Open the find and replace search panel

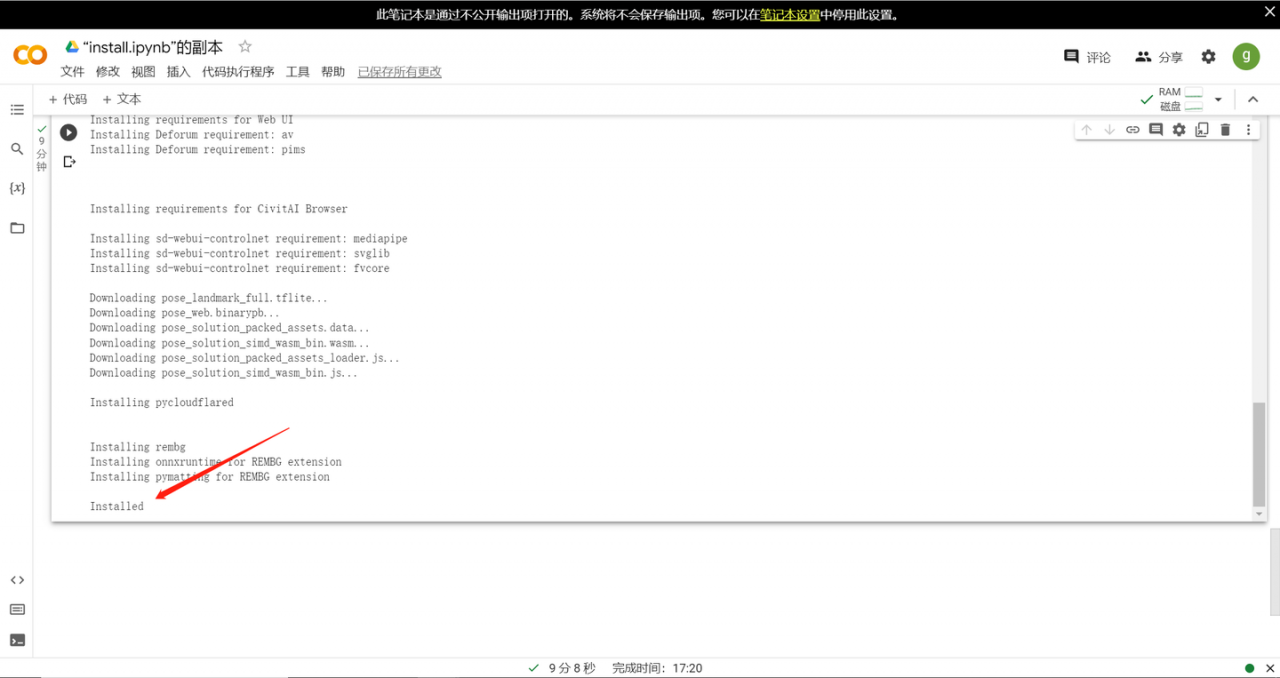(17, 149)
